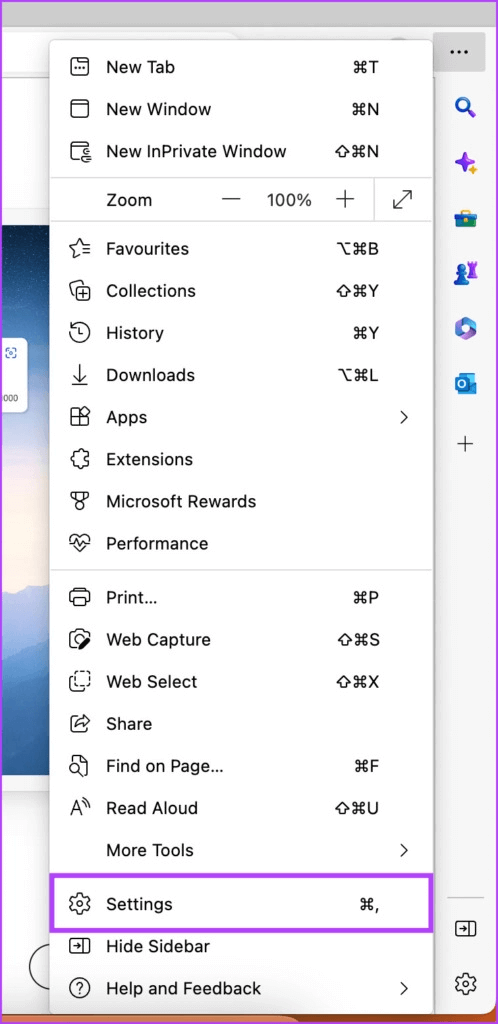Choose New Tab from the menu
The width and height of the screenshot is (498, 1024).
click(x=241, y=67)
